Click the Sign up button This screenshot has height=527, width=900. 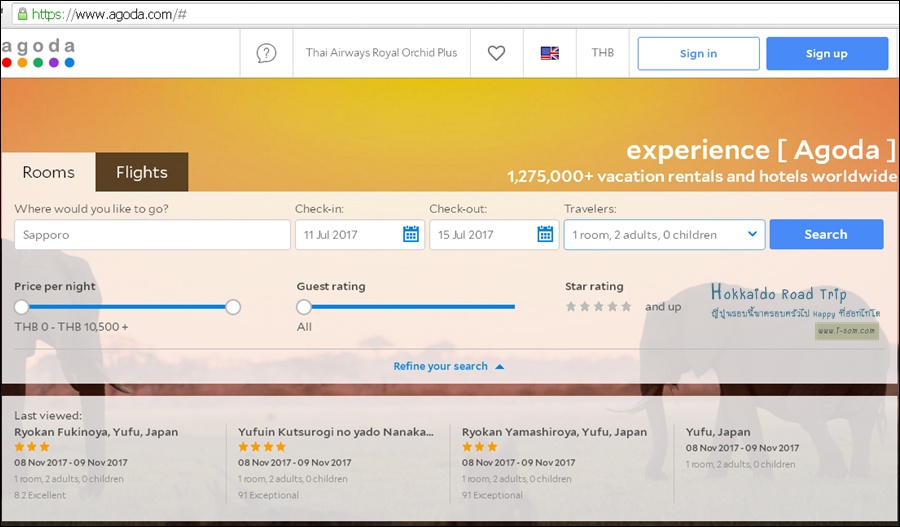(827, 53)
